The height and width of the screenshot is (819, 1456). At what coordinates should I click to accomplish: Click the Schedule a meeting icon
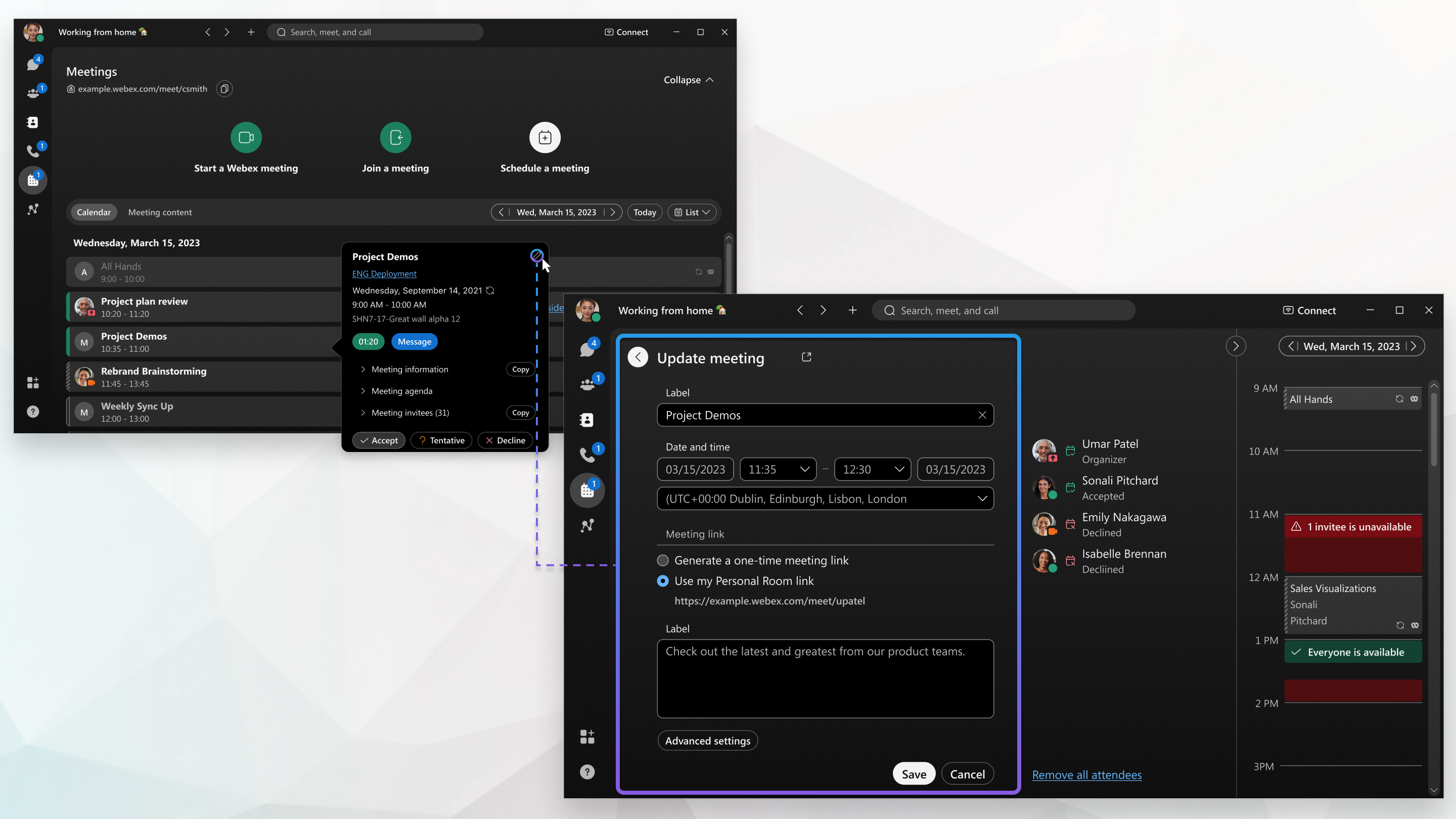544,137
